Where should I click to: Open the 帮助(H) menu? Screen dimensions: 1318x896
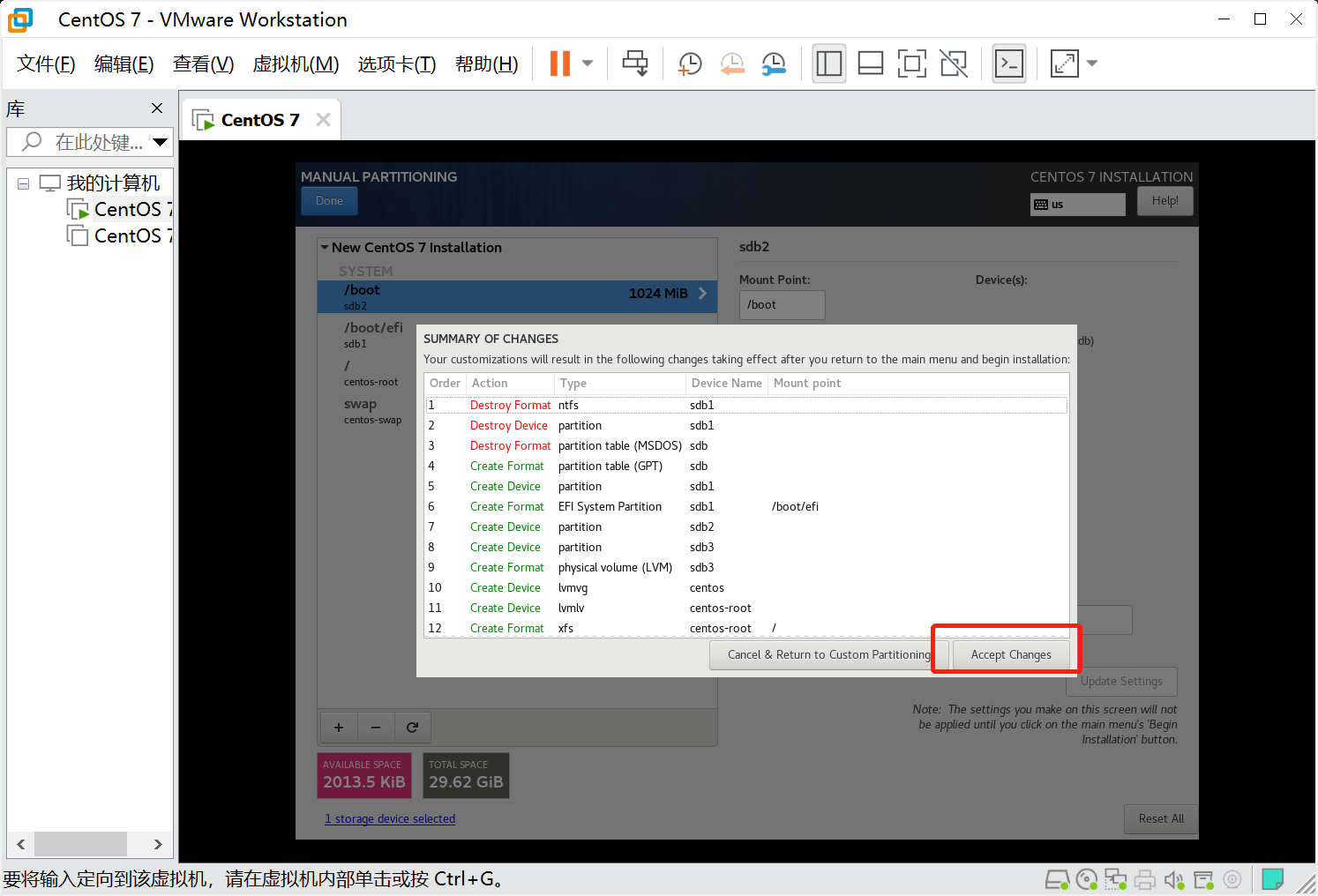[x=487, y=63]
